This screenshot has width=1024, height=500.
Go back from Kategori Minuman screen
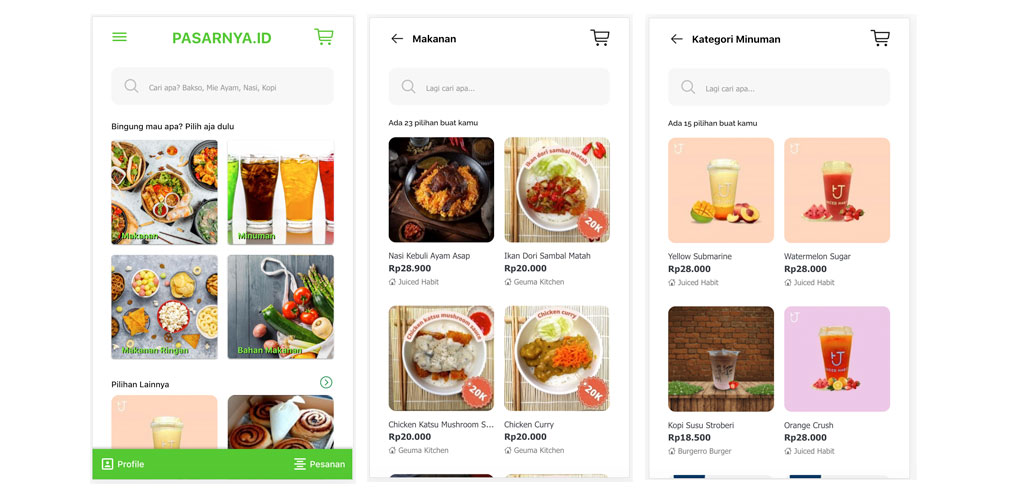tap(677, 39)
